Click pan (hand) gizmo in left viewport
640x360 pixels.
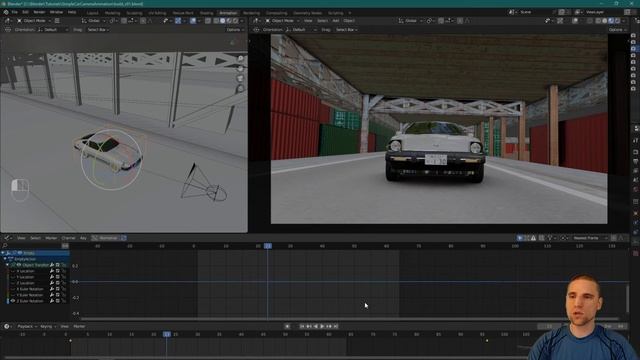(240, 69)
